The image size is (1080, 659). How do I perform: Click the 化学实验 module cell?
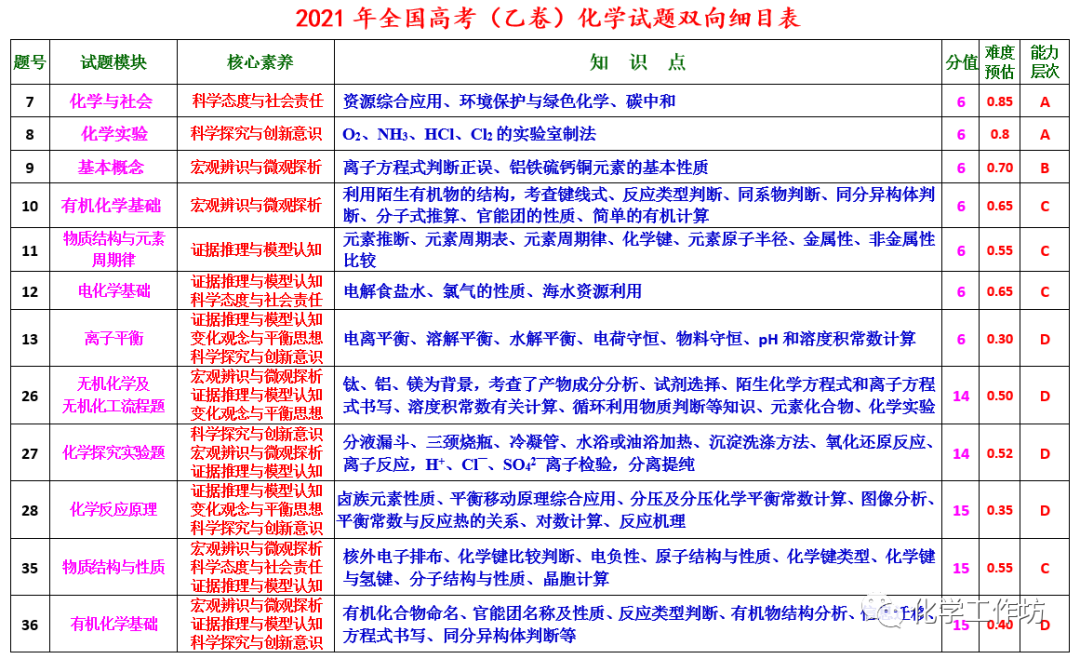click(x=114, y=134)
